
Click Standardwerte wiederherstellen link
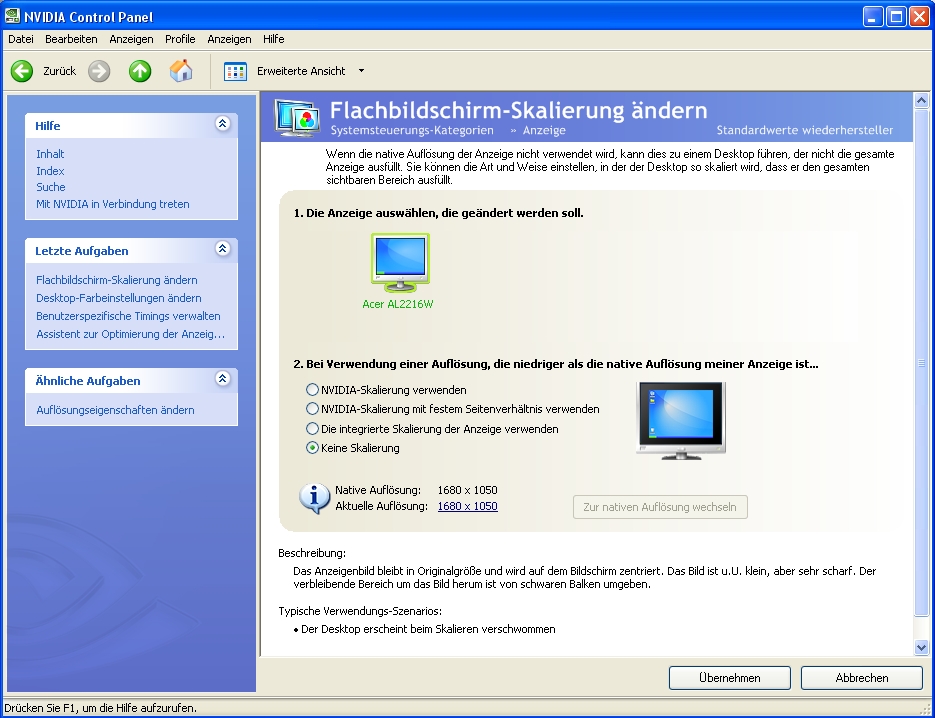click(805, 131)
